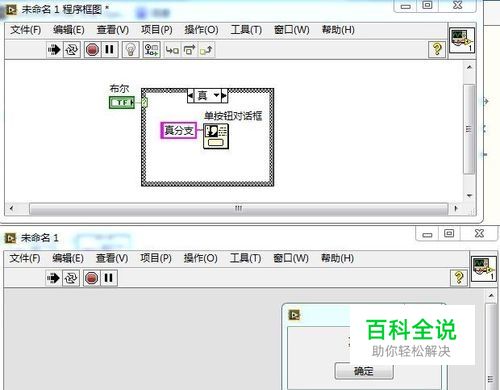The width and height of the screenshot is (500, 390).
Task: Open 帮助(H) menu in block diagram window
Action: tap(338, 30)
